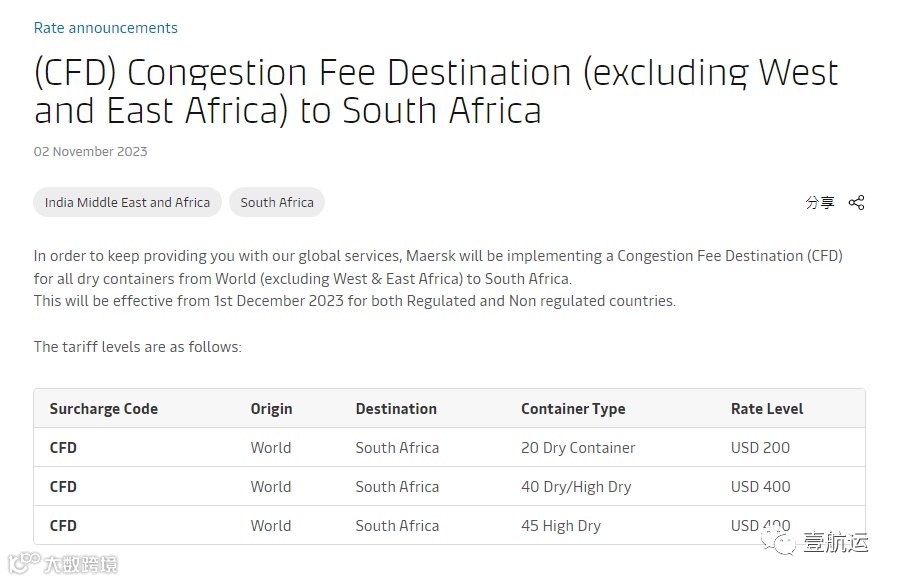The image size is (897, 581).
Task: Click the Origin column header
Action: pos(271,409)
